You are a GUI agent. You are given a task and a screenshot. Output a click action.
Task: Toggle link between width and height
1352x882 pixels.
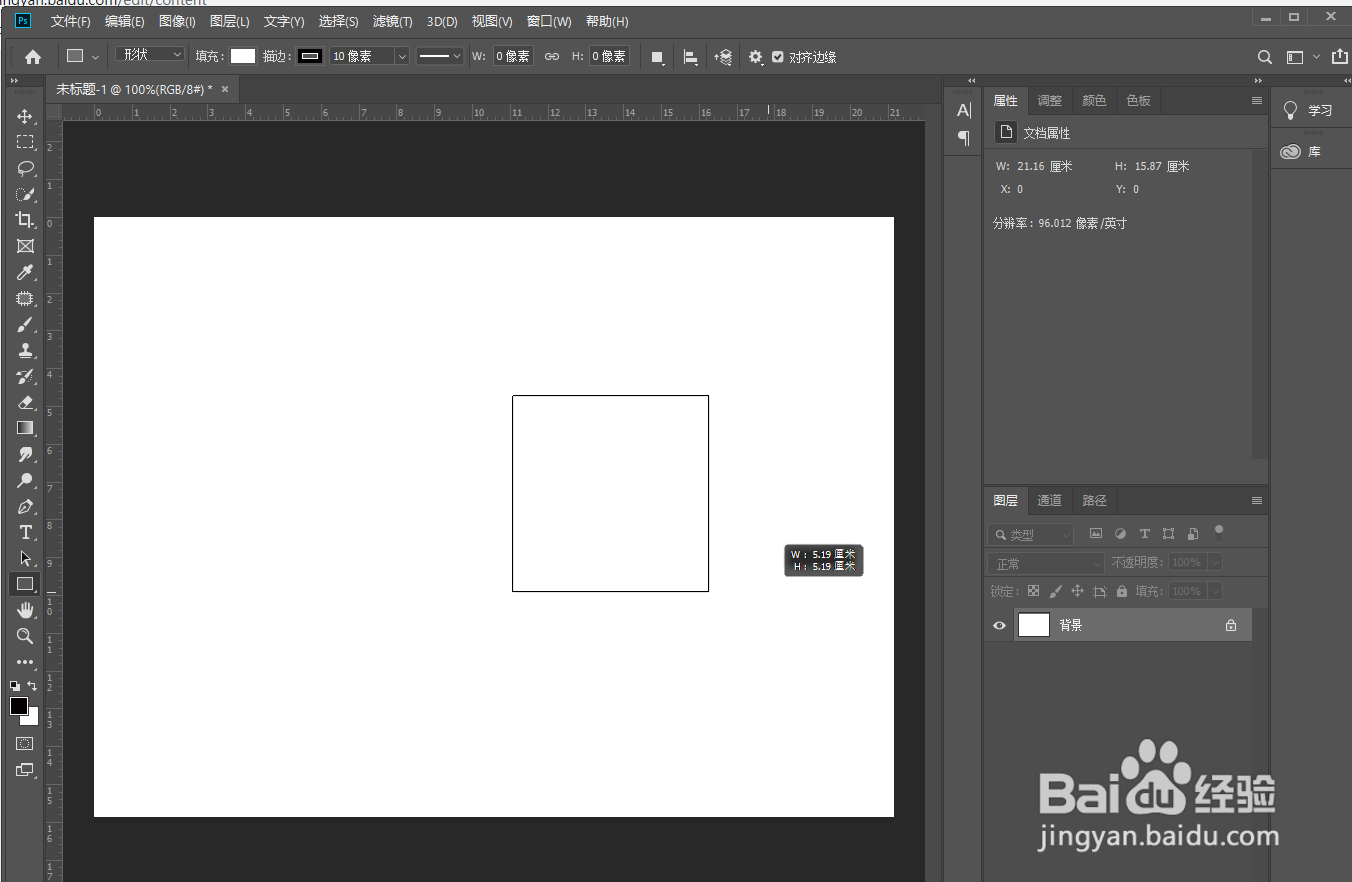(552, 57)
